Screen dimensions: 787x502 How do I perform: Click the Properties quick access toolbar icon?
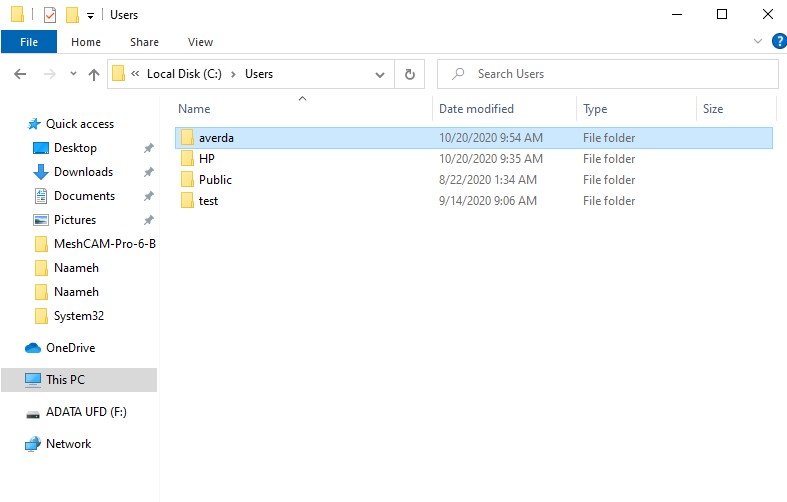coord(50,15)
